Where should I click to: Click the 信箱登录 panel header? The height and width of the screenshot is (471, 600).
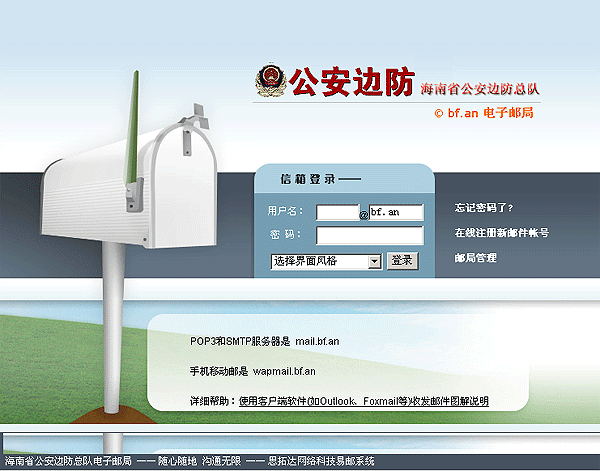[307, 180]
